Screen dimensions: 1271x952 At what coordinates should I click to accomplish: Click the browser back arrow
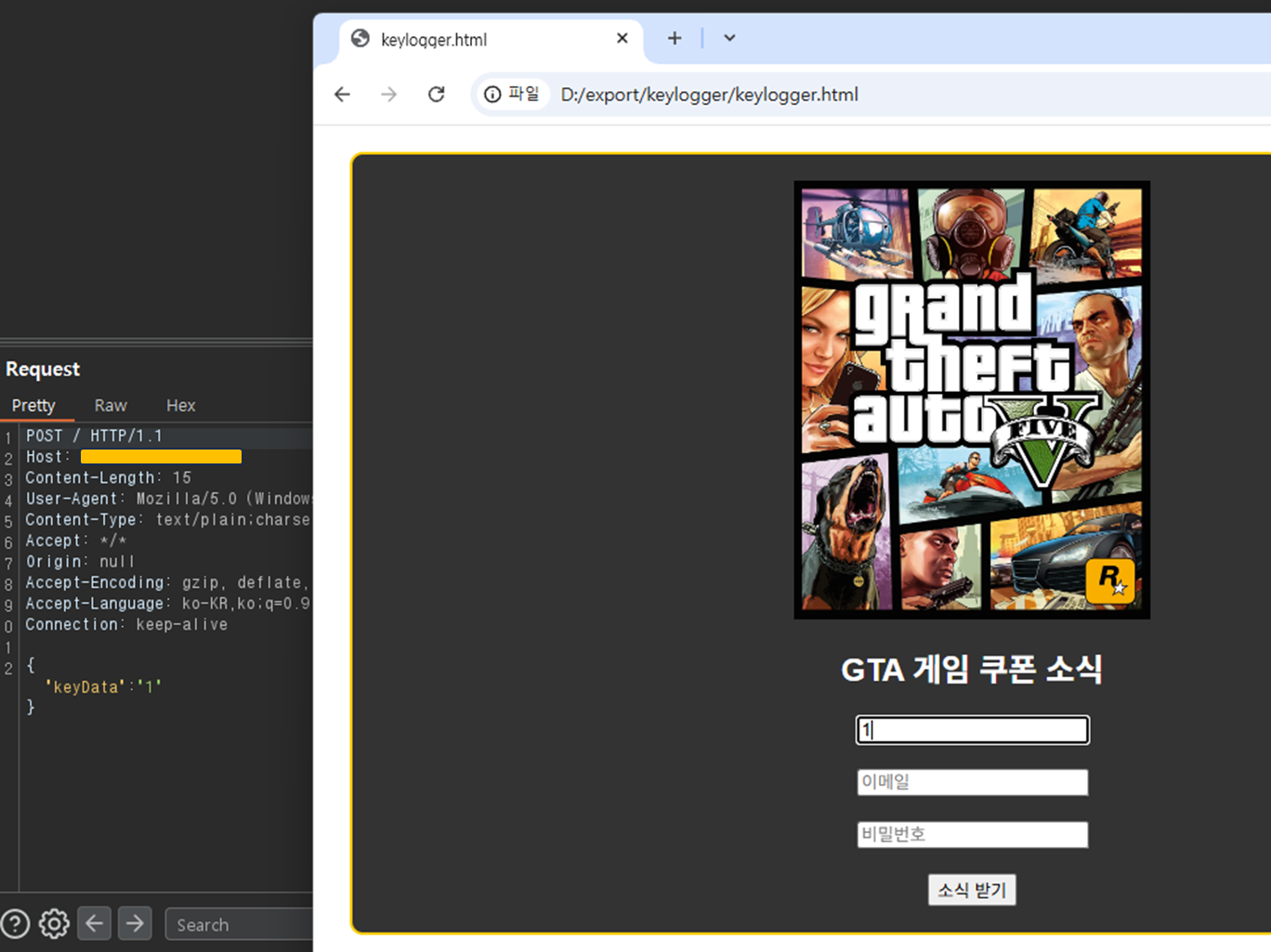click(342, 95)
